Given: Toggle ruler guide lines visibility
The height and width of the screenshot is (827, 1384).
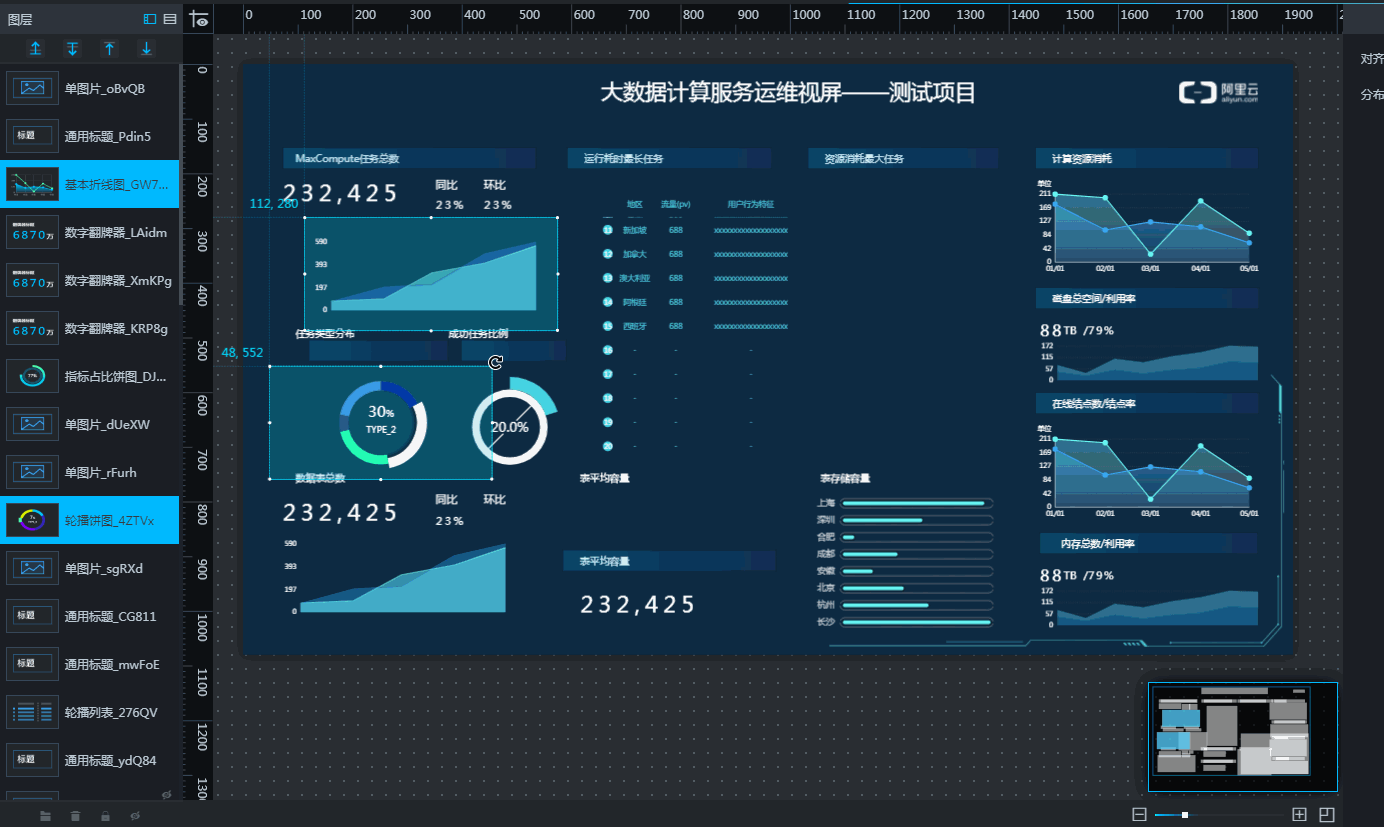Looking at the screenshot, I should point(198,18).
